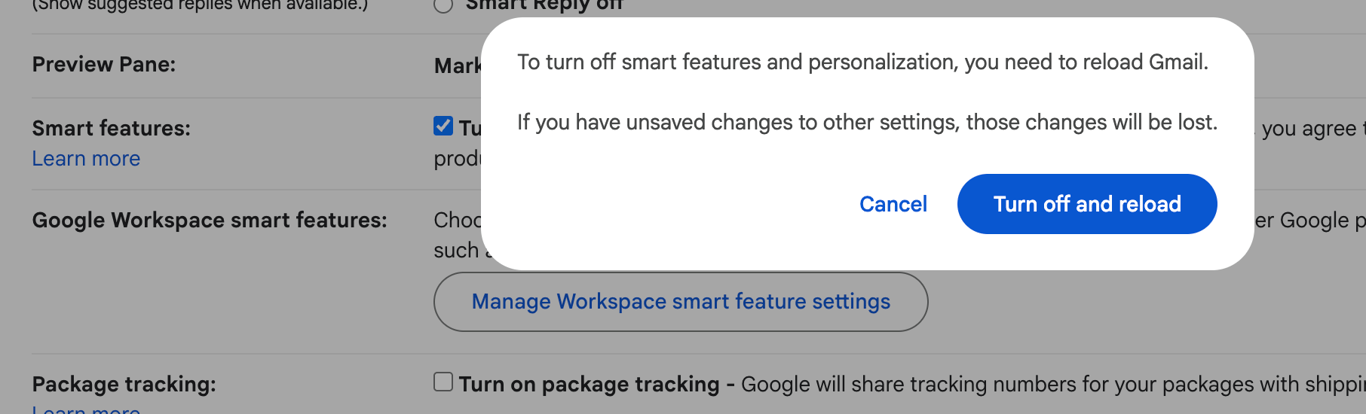Screen dimensions: 1366x414
Task: Click the Cancel button in the dialog
Action: 893,204
